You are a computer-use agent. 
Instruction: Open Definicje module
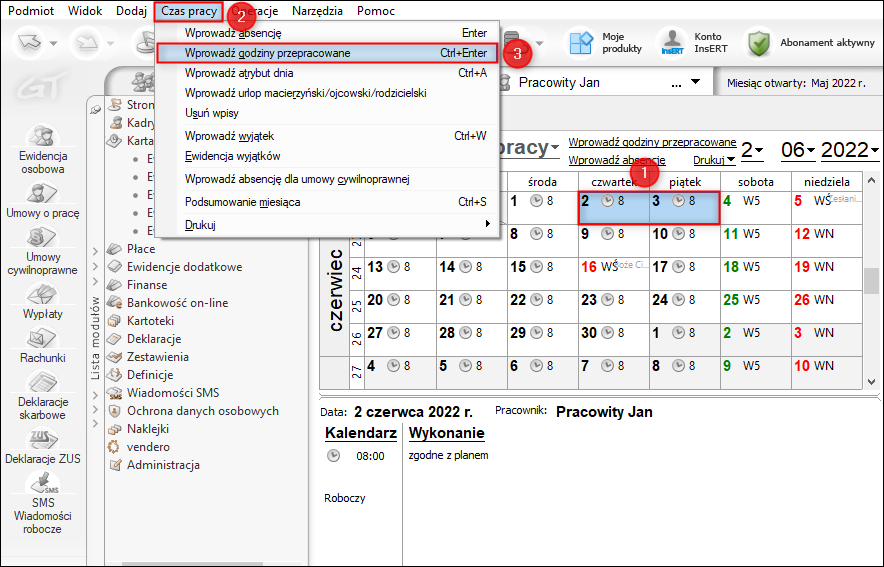click(x=150, y=375)
